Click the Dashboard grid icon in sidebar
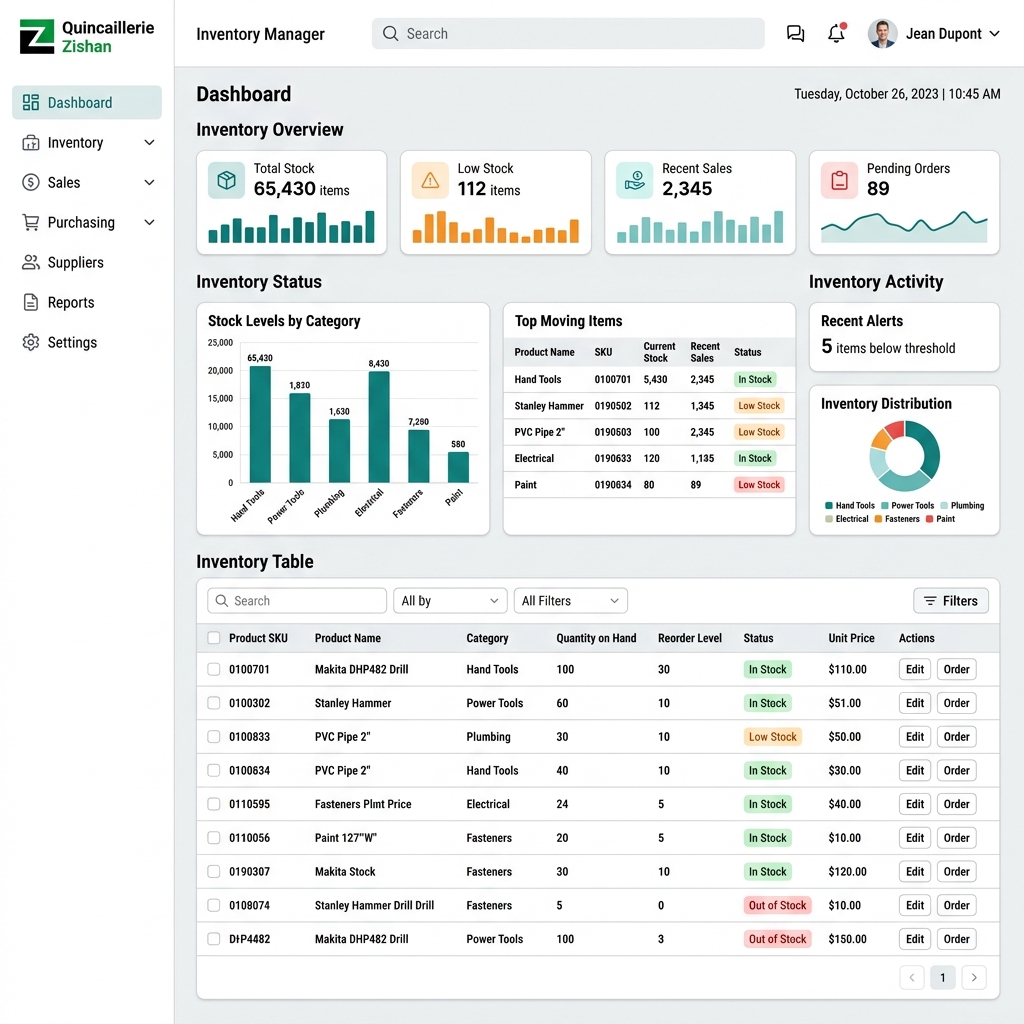Screen dimensions: 1024x1024 (31, 103)
